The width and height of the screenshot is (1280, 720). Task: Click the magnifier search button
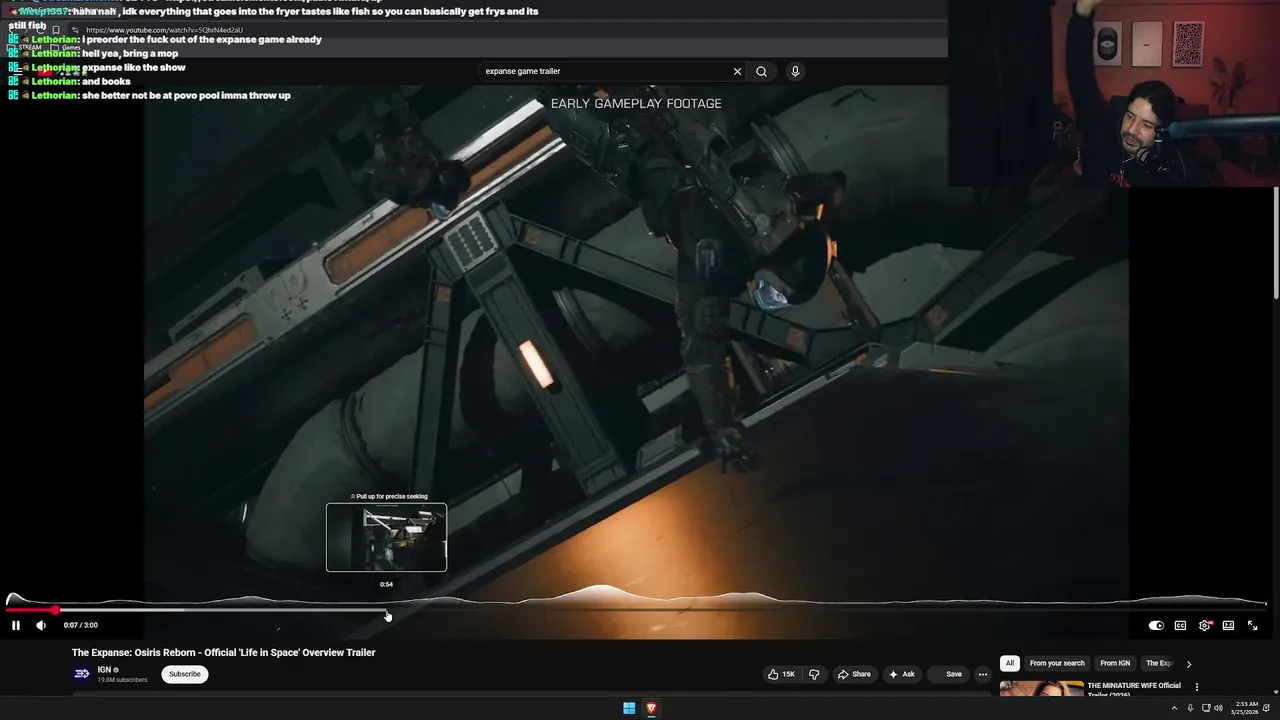(x=761, y=71)
